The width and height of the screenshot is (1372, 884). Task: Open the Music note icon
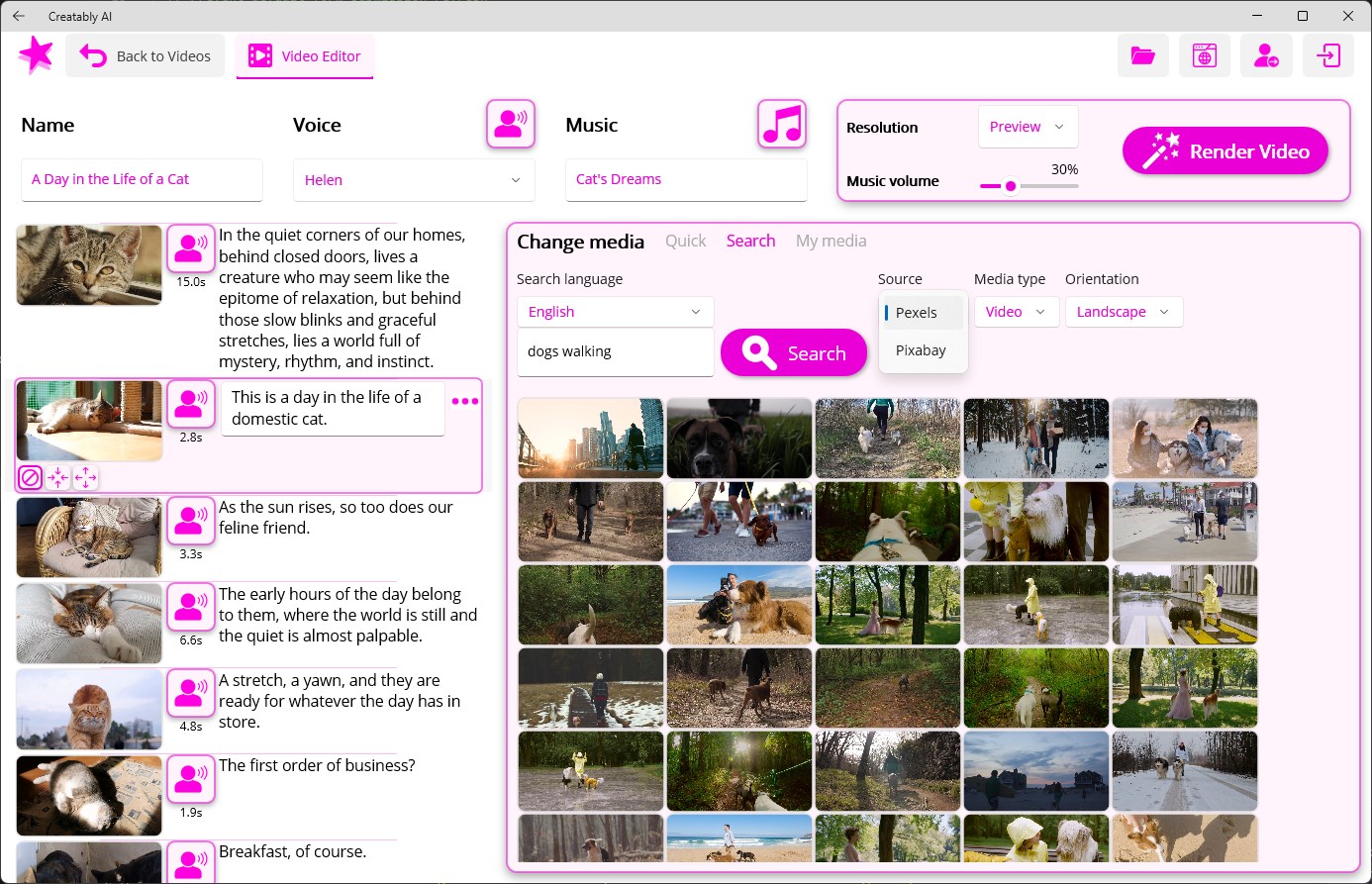point(781,123)
